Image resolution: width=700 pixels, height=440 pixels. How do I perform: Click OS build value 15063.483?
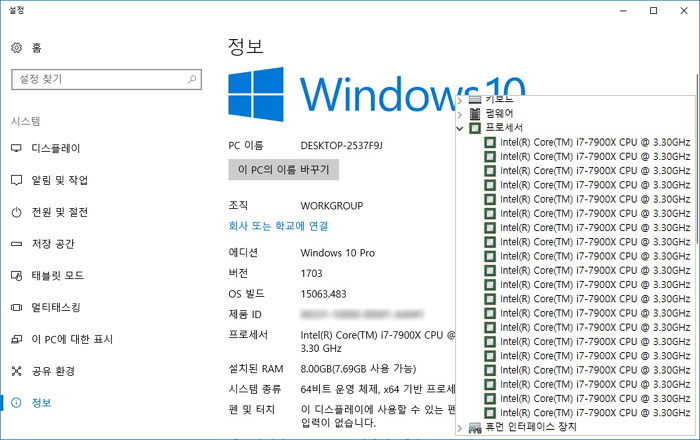(x=323, y=294)
